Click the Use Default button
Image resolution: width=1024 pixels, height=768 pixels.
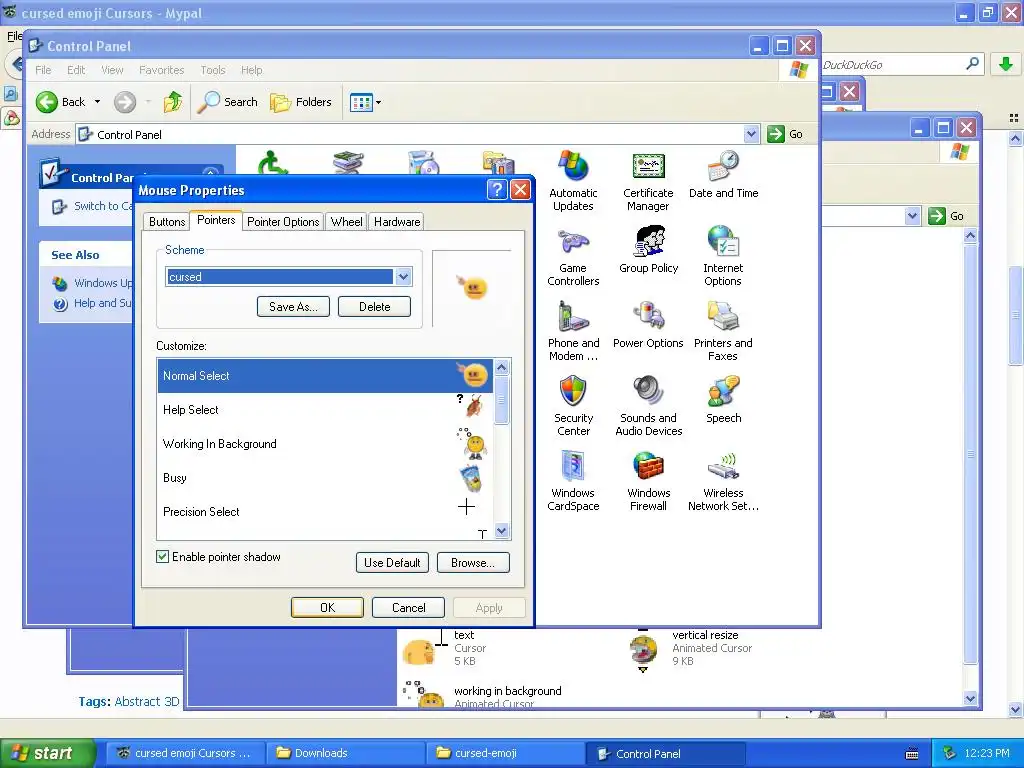point(392,562)
